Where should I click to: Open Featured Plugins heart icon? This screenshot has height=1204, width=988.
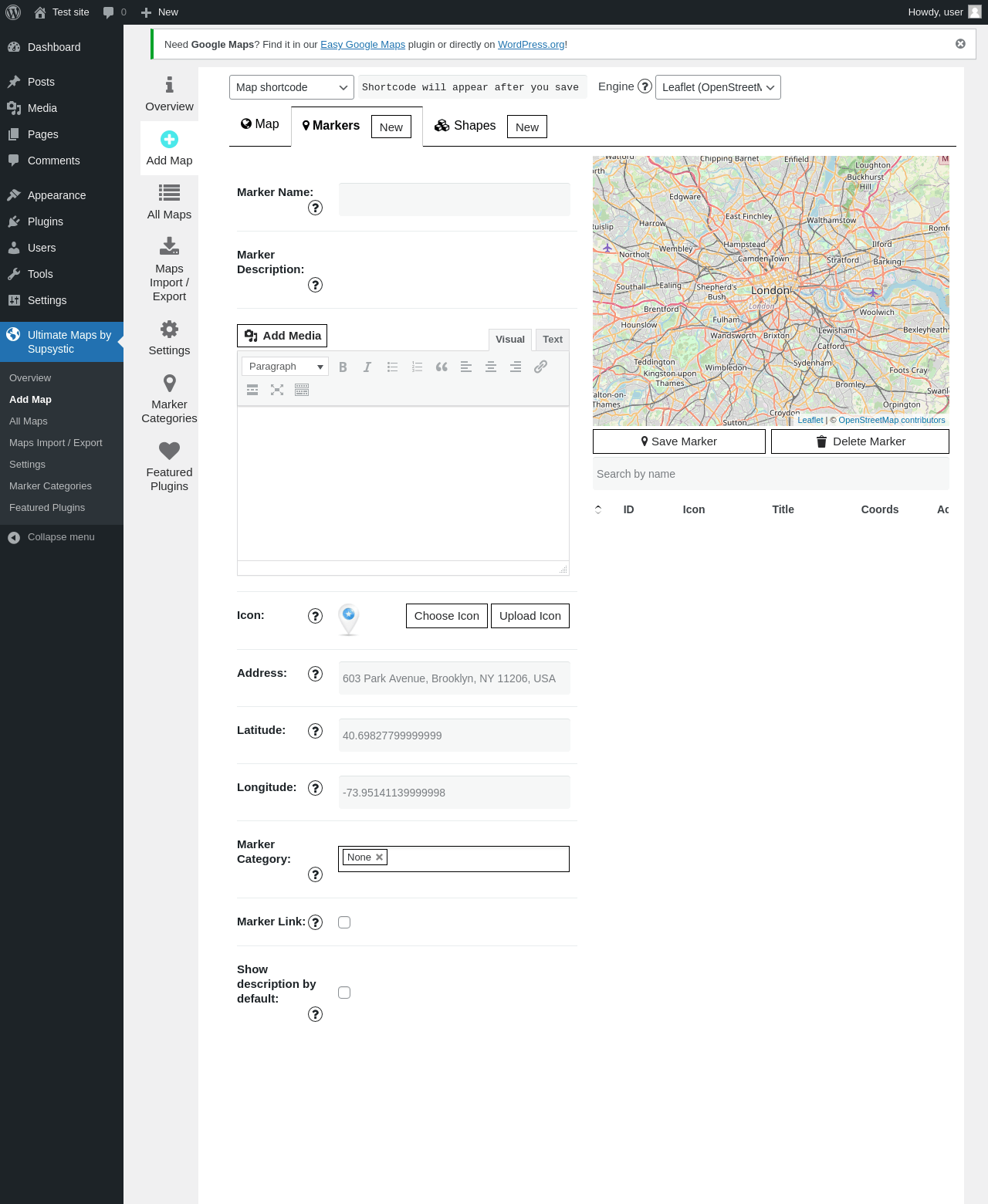169,450
